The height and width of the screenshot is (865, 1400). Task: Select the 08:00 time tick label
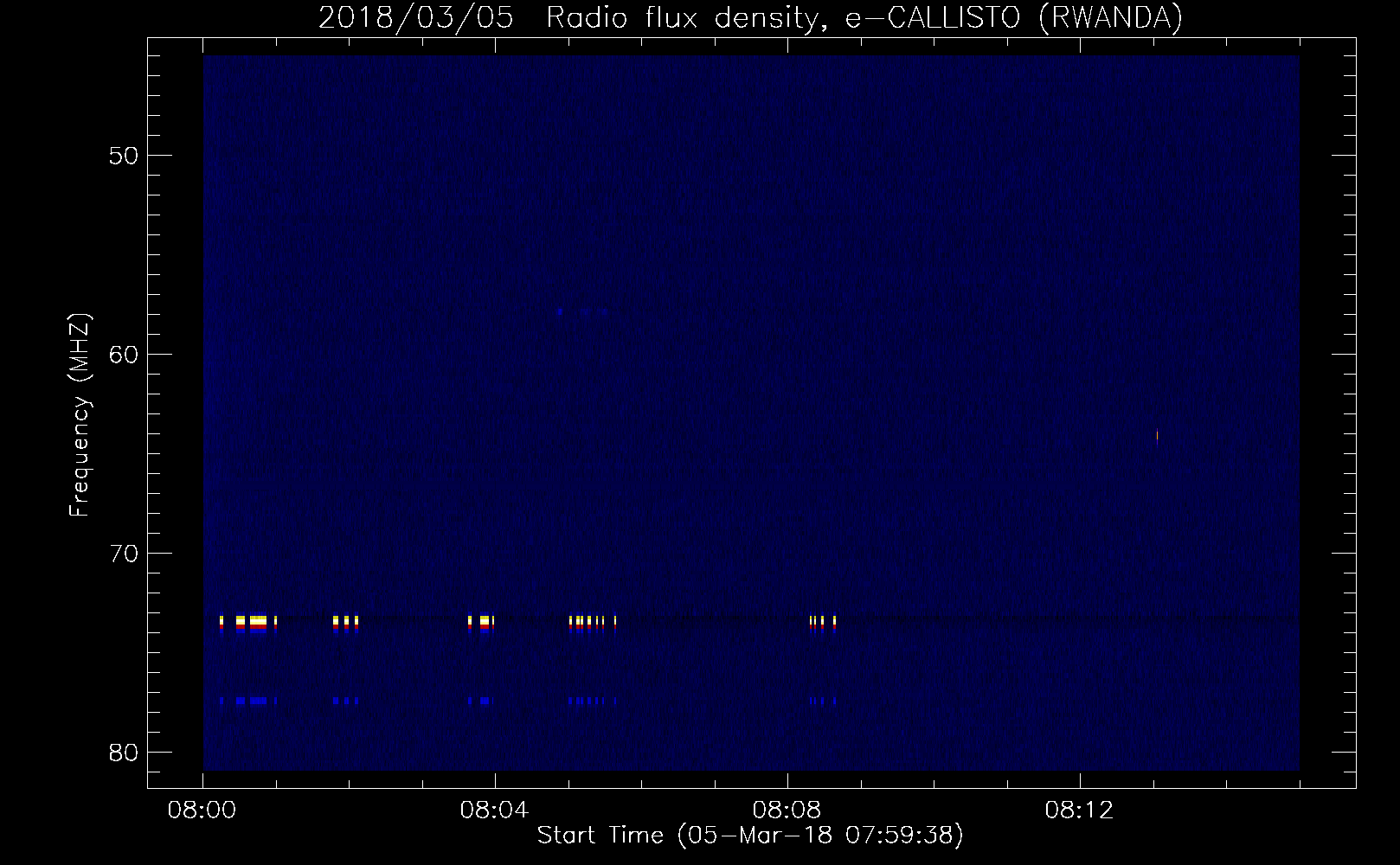203,811
